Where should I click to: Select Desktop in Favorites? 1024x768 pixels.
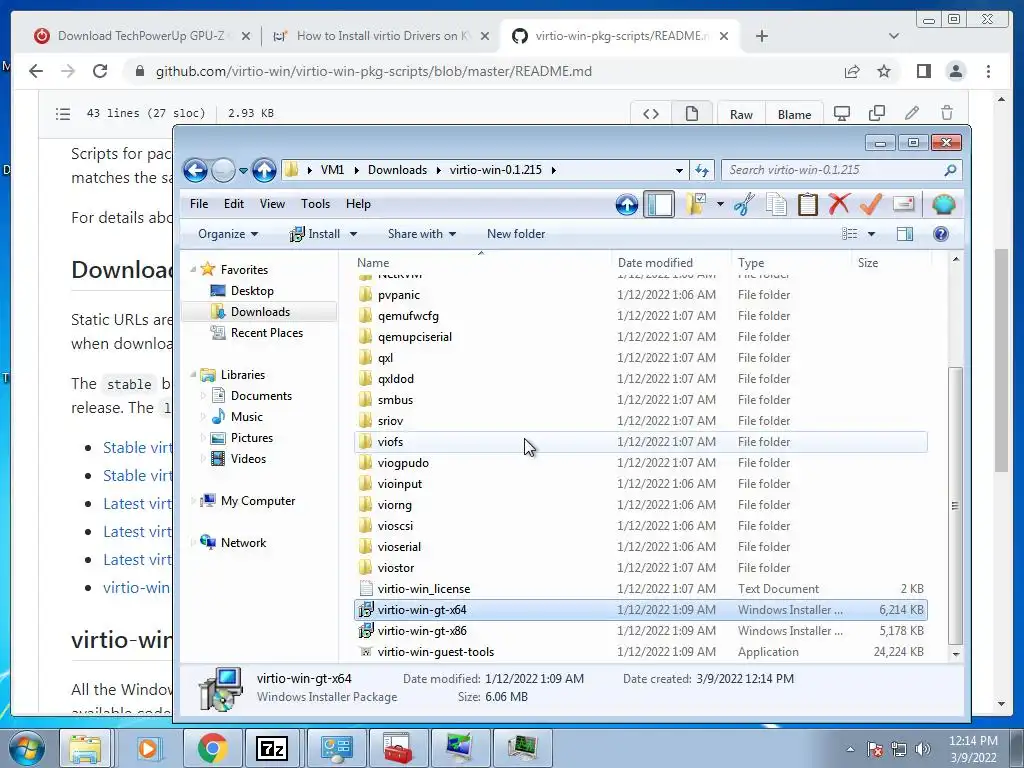251,291
